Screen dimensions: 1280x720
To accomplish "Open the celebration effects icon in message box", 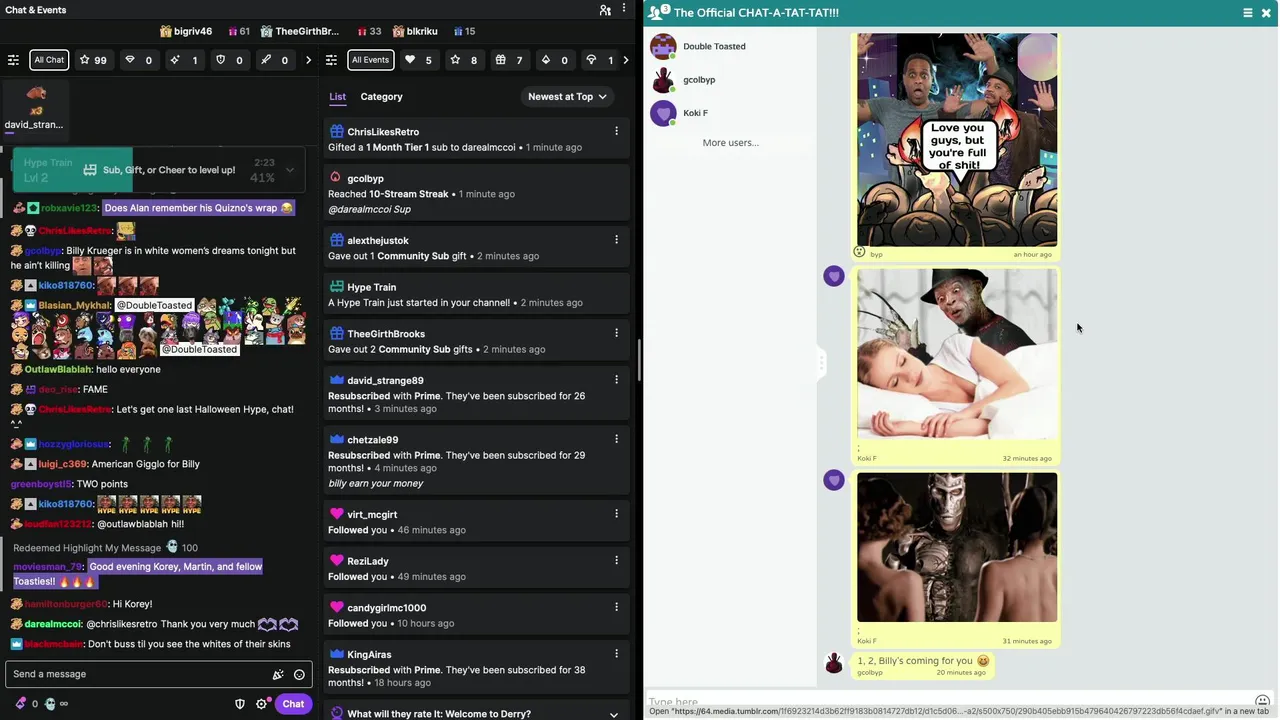I will tap(278, 674).
